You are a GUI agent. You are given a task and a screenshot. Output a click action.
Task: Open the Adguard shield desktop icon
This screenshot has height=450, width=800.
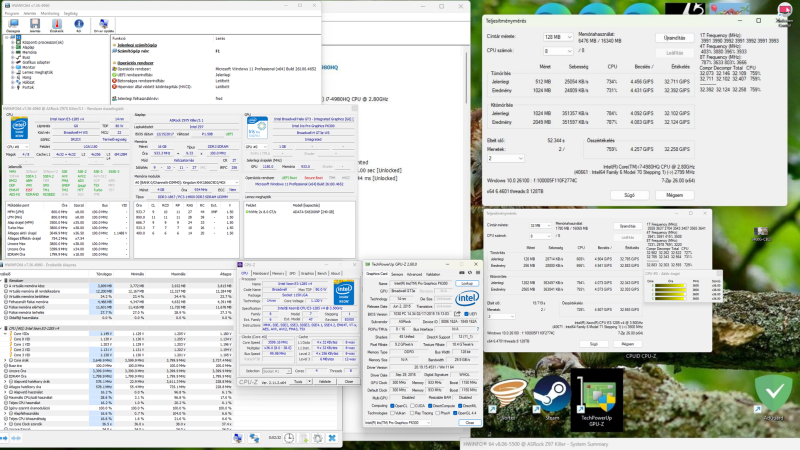pos(774,395)
